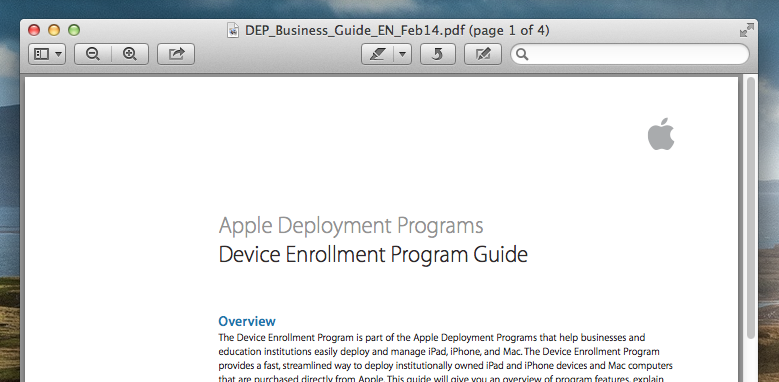Minimize the window with the yellow button
This screenshot has height=382, width=779.
54,30
